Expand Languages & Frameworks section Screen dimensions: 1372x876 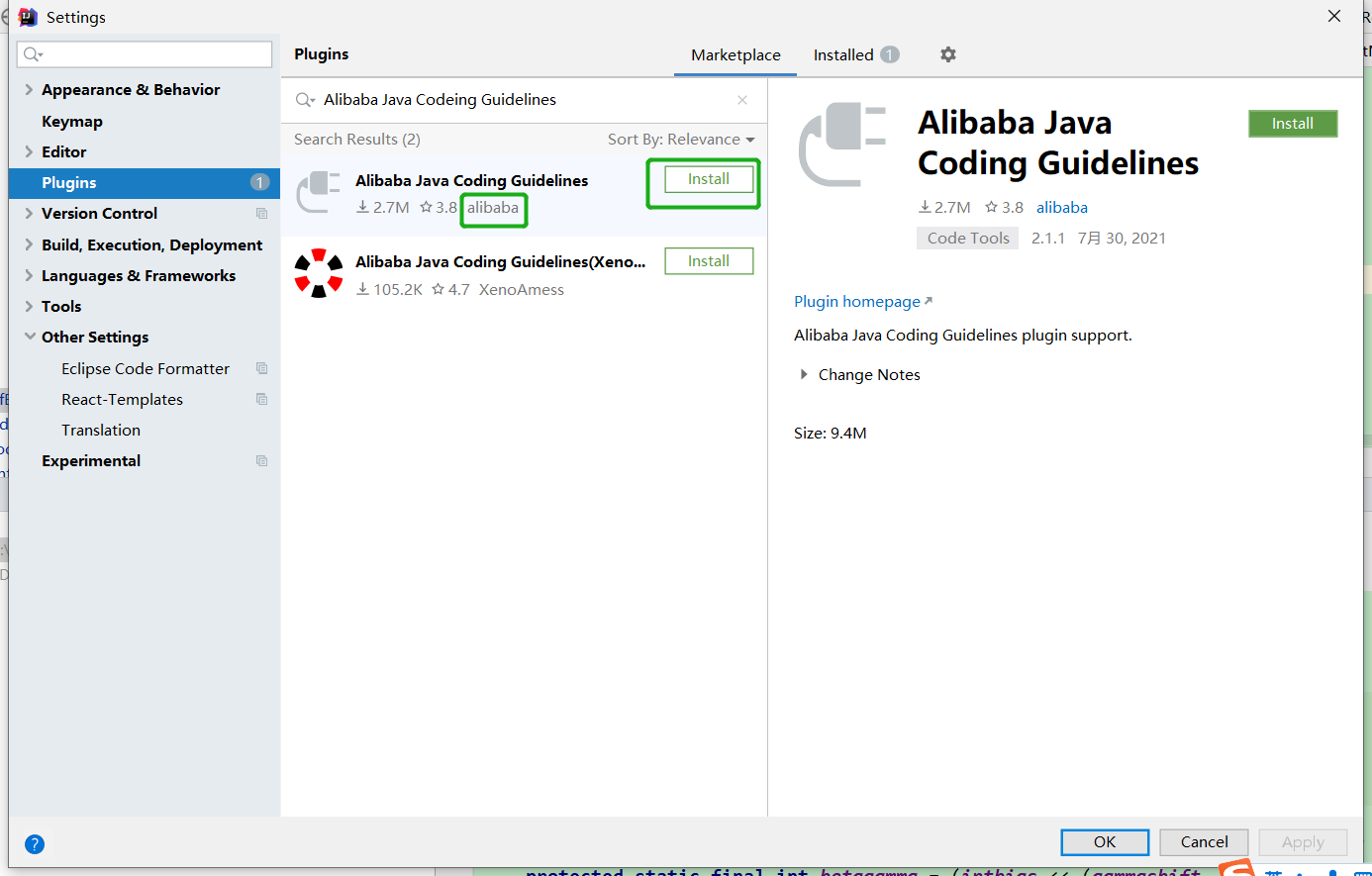click(x=29, y=275)
